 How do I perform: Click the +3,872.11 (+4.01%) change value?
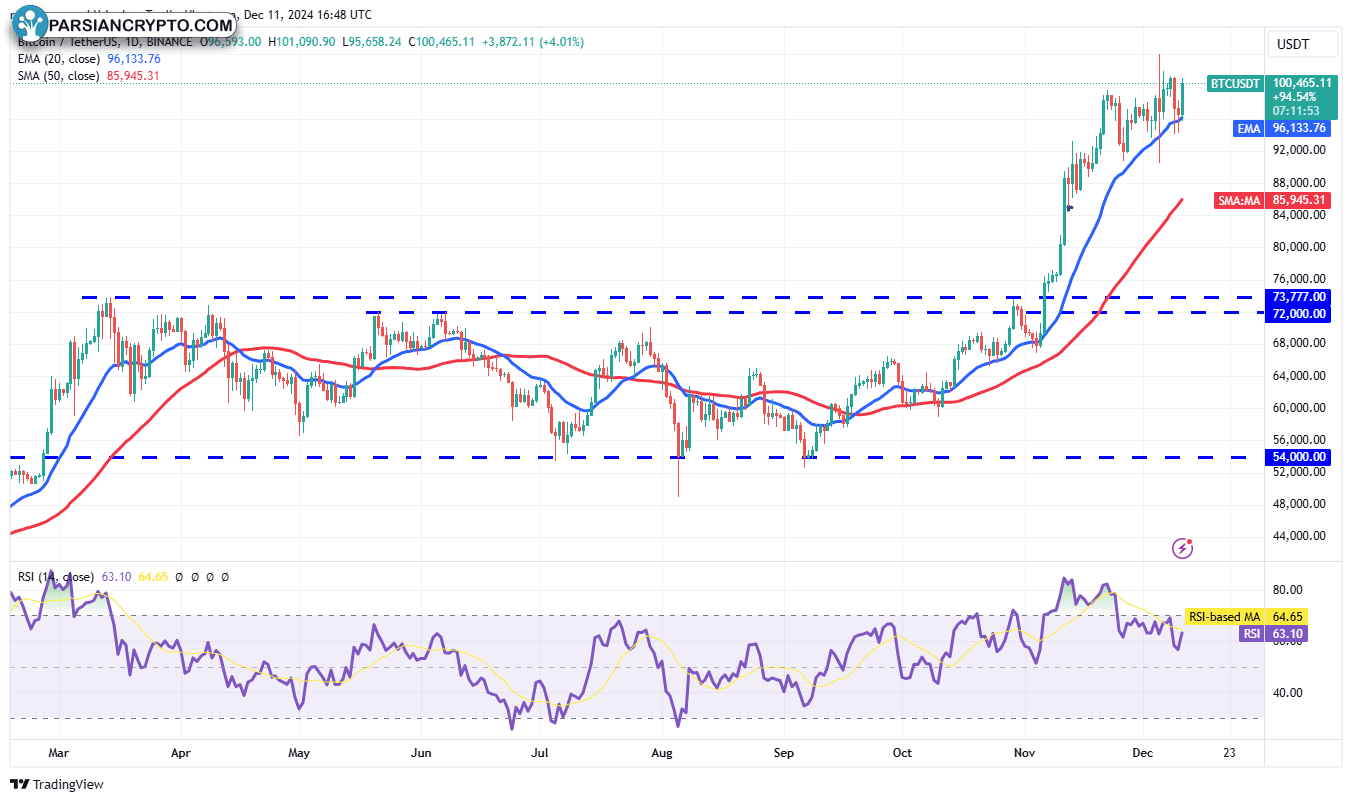(533, 42)
